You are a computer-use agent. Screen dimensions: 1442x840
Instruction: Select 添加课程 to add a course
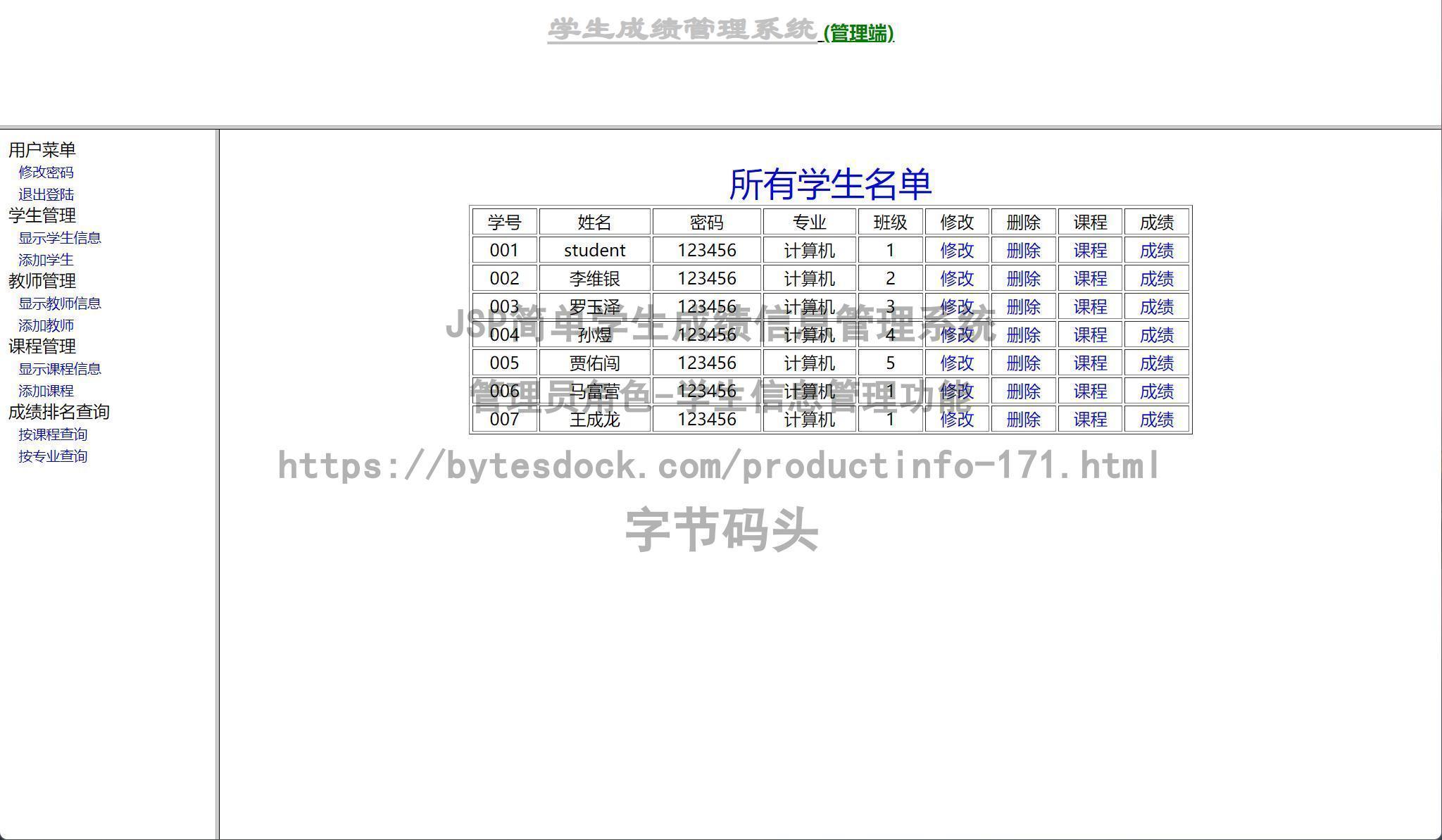[x=45, y=390]
